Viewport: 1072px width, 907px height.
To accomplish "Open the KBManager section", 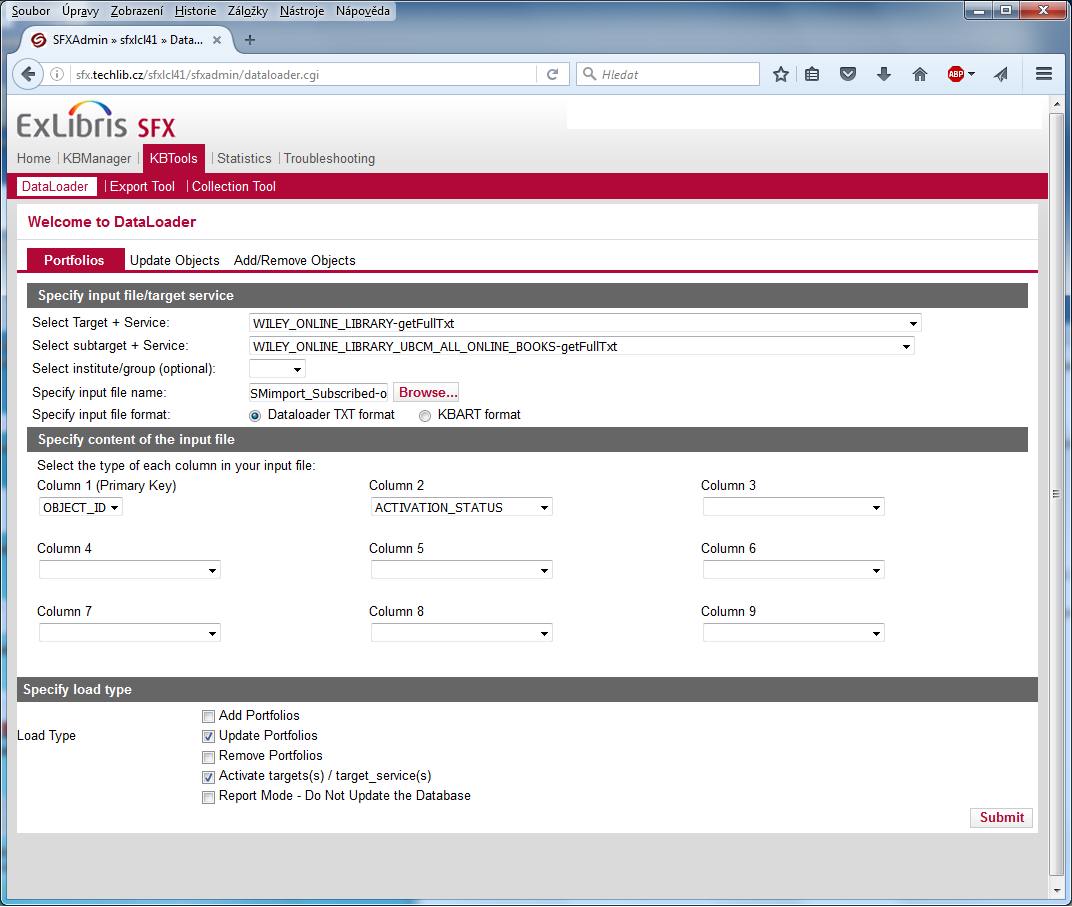I will tap(97, 159).
